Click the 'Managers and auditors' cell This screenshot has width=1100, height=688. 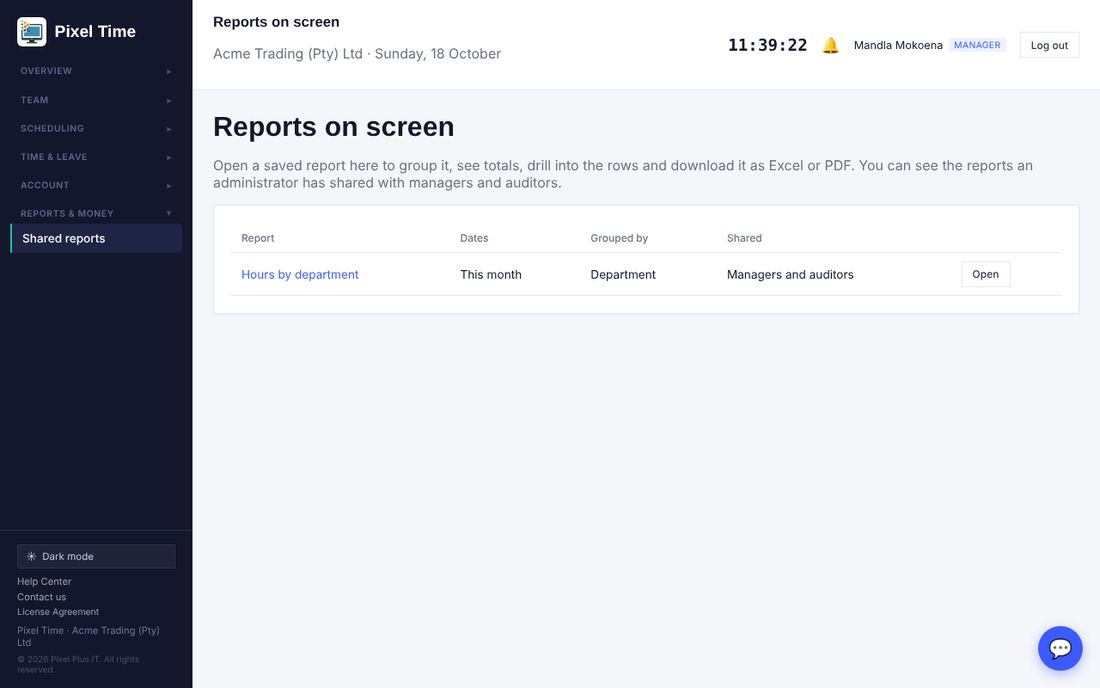click(790, 274)
